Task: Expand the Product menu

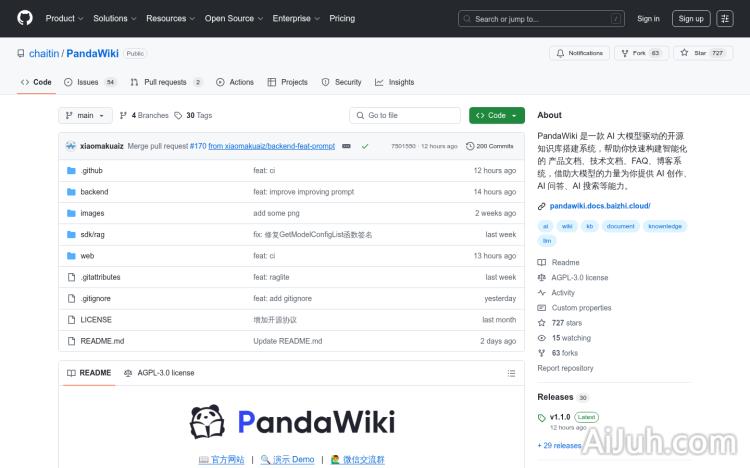Action: click(x=65, y=18)
